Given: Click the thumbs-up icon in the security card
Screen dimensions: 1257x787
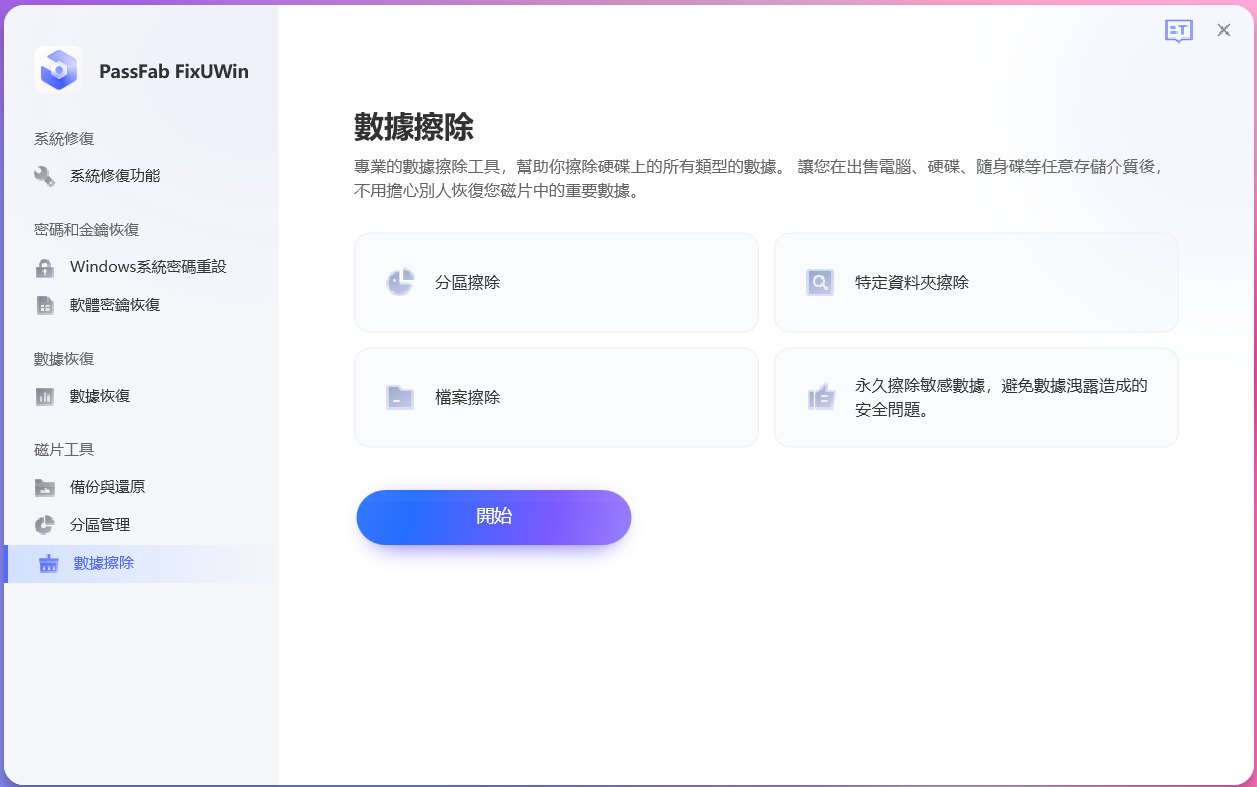Looking at the screenshot, I should 820,397.
